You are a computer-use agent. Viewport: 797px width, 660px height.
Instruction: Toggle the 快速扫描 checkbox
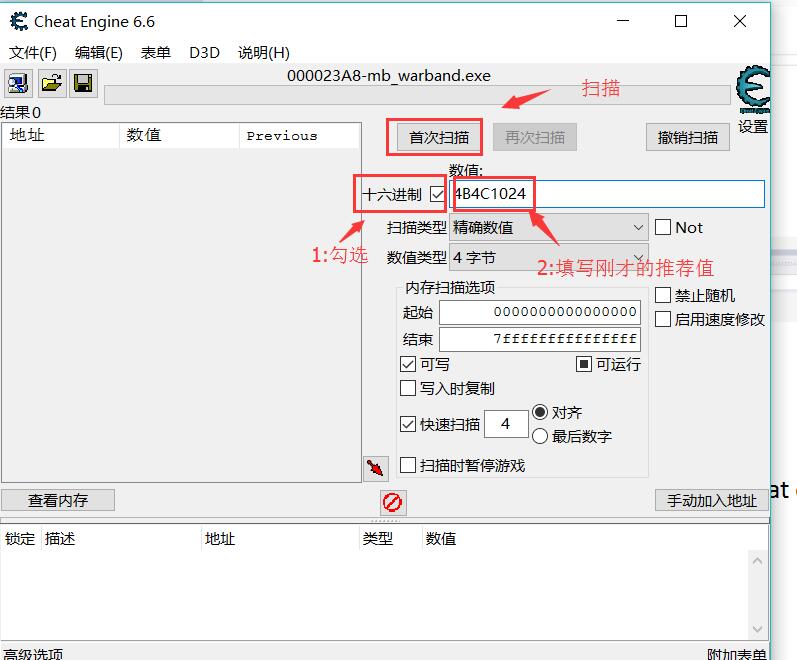tap(408, 424)
